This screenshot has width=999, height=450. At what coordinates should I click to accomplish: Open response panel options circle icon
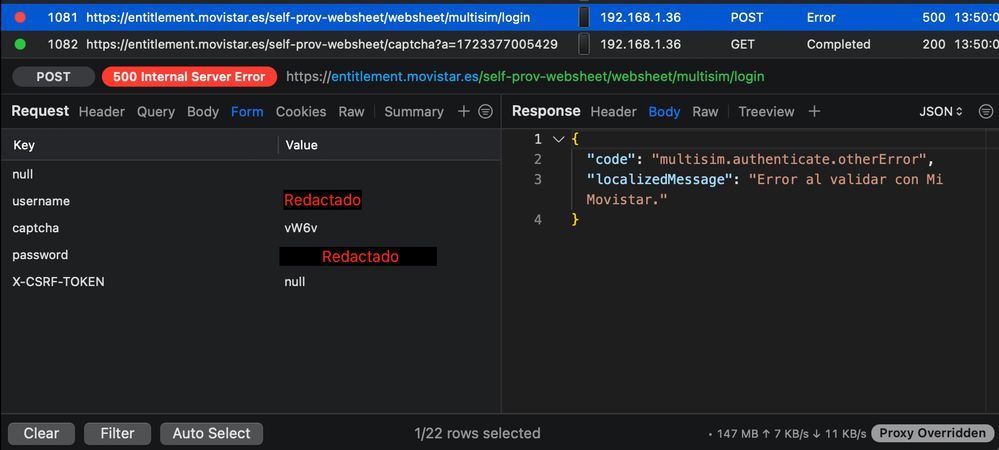click(986, 112)
